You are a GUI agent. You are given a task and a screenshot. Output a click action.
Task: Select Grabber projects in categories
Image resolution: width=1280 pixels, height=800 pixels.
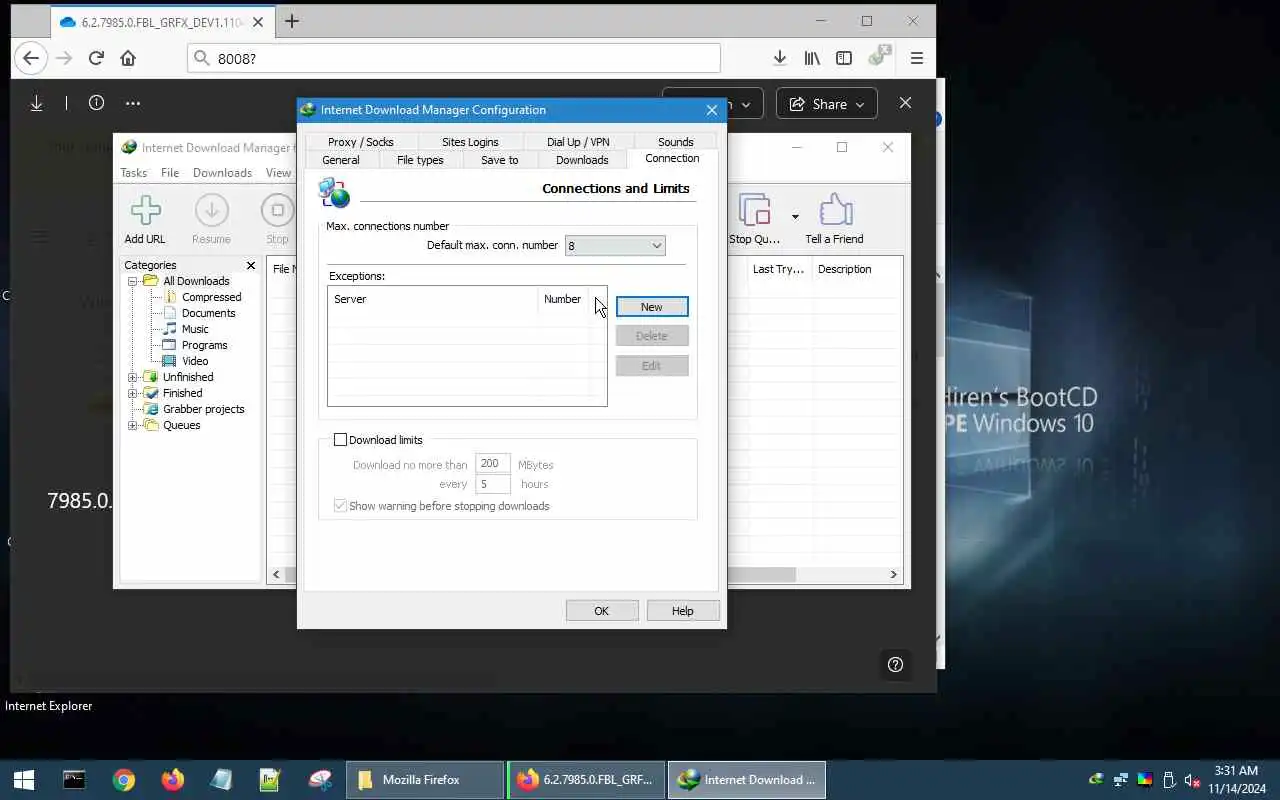coord(203,409)
